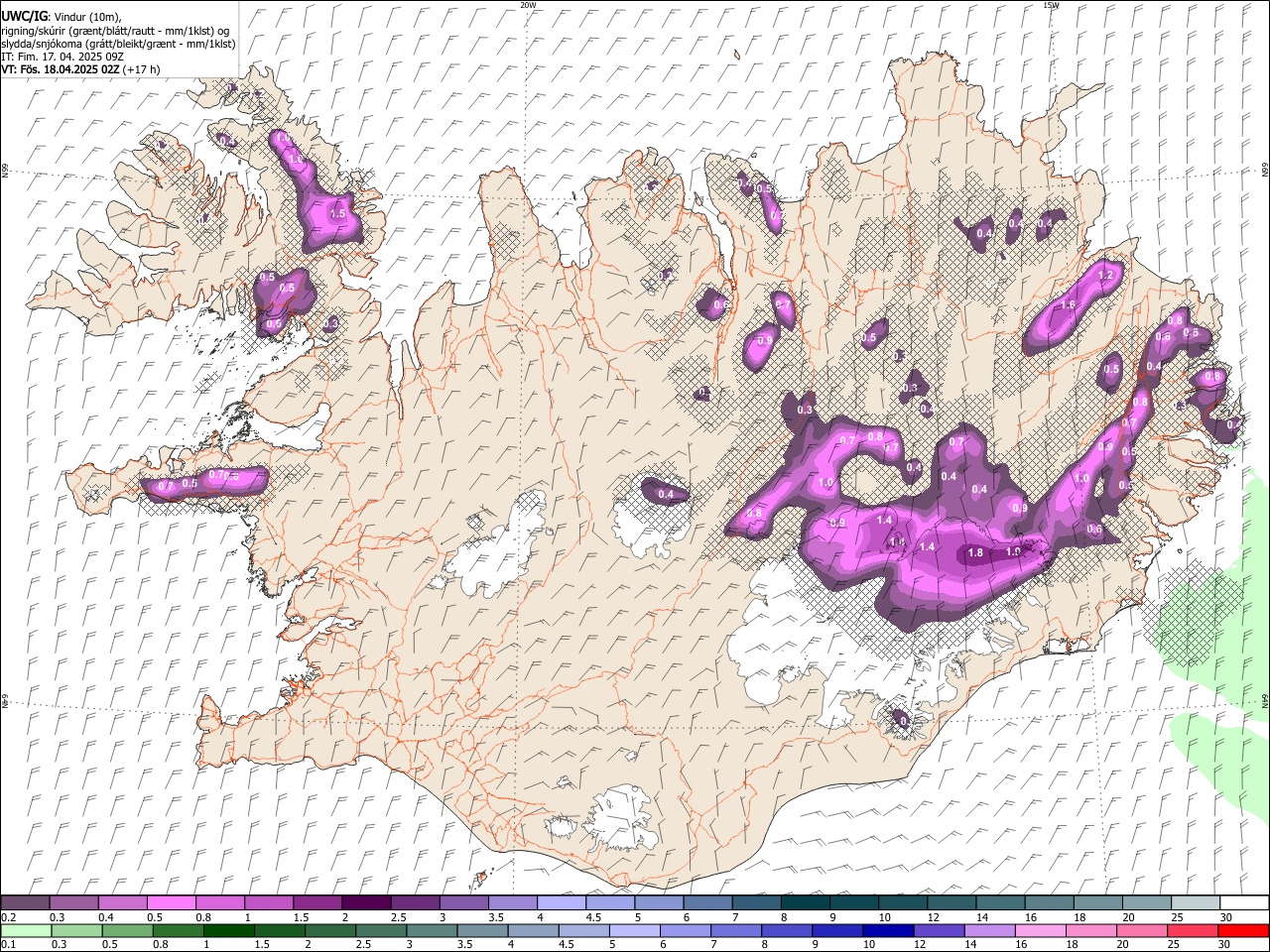Click the '1.6' snowfall value on the map
This screenshot has height=952, width=1270.
(1069, 305)
